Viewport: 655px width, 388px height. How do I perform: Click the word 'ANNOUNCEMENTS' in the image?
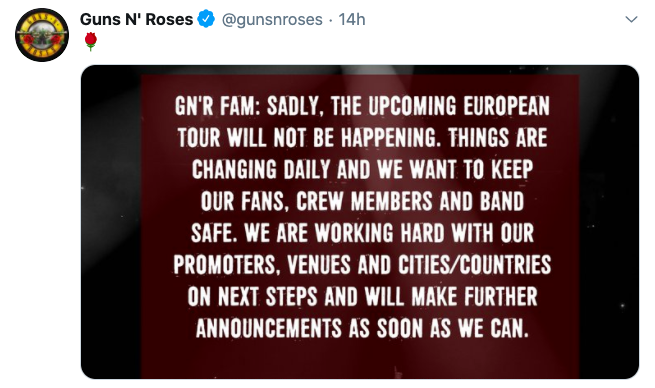pos(269,329)
